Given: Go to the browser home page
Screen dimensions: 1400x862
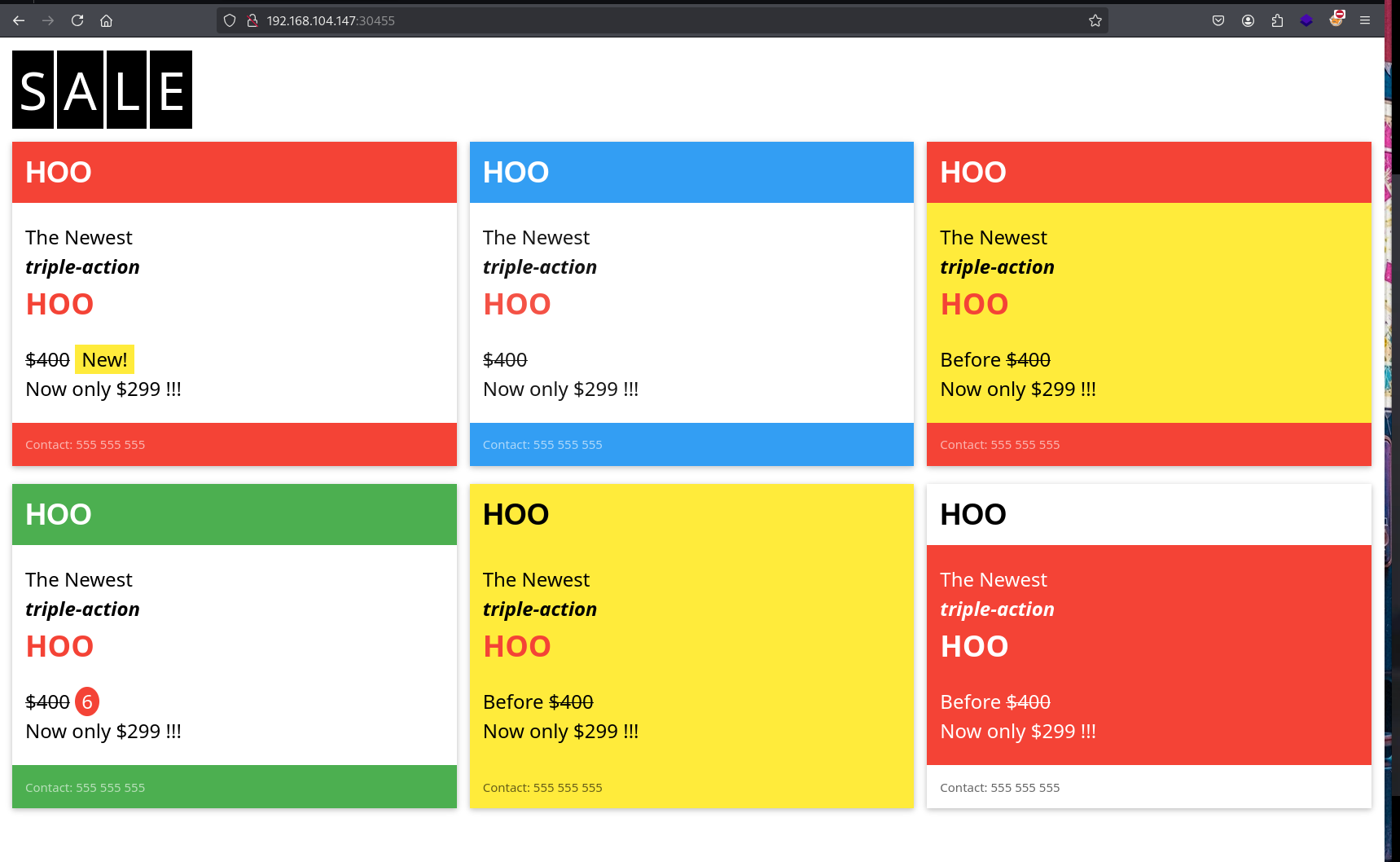Looking at the screenshot, I should click(x=106, y=20).
